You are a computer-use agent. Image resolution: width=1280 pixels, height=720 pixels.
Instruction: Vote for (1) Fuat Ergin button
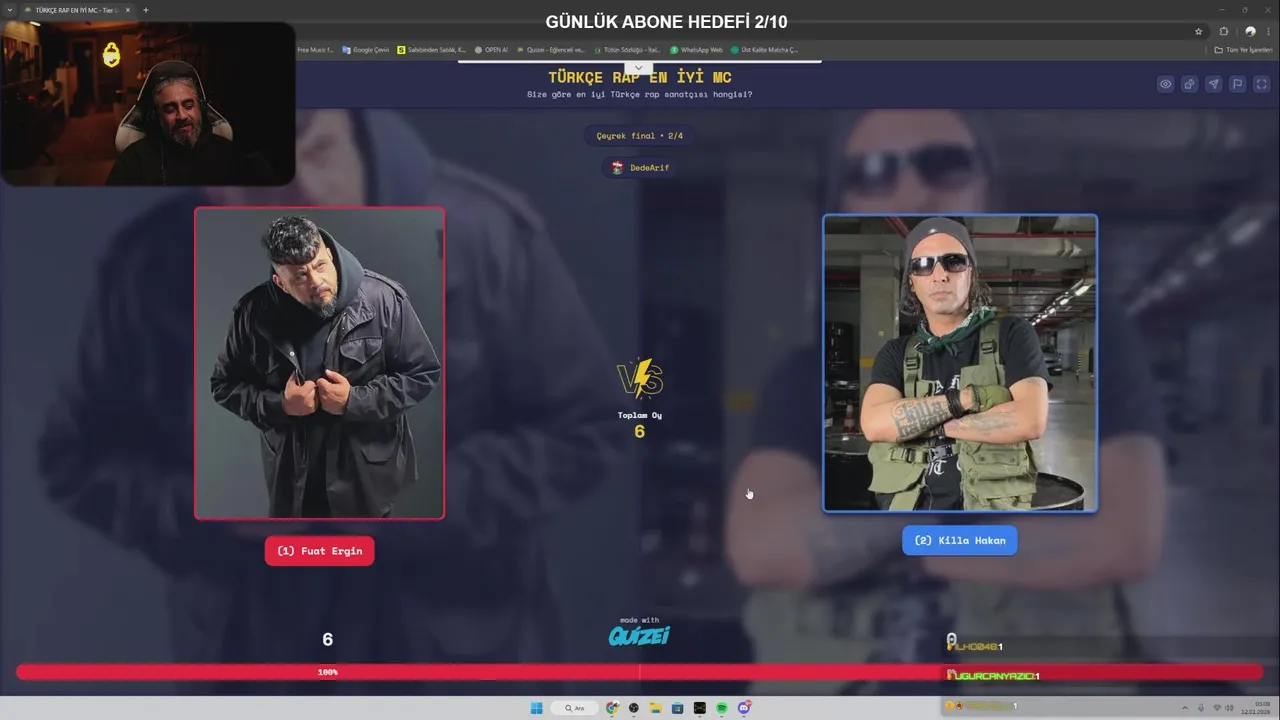tap(319, 551)
